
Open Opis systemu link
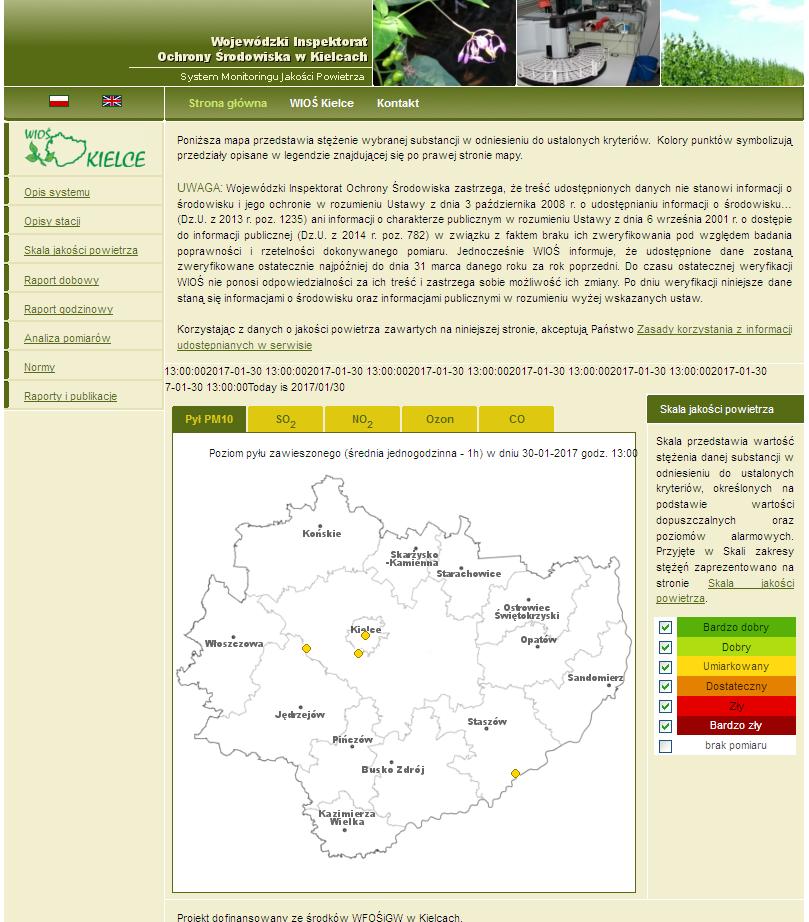(x=57, y=192)
